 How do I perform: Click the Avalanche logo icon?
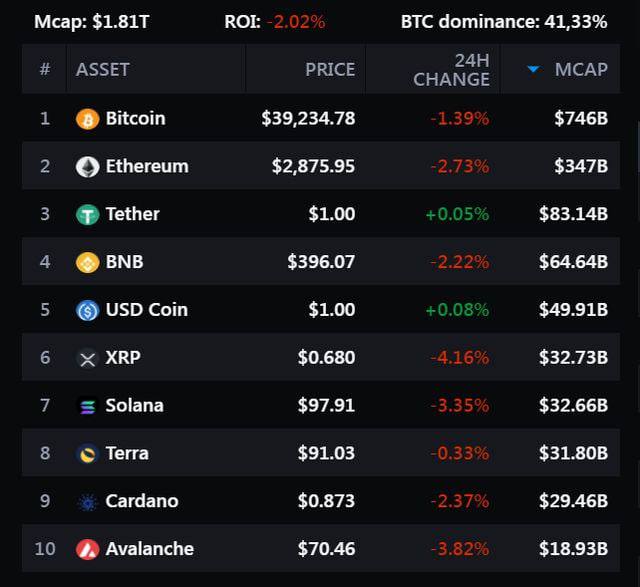coord(88,549)
